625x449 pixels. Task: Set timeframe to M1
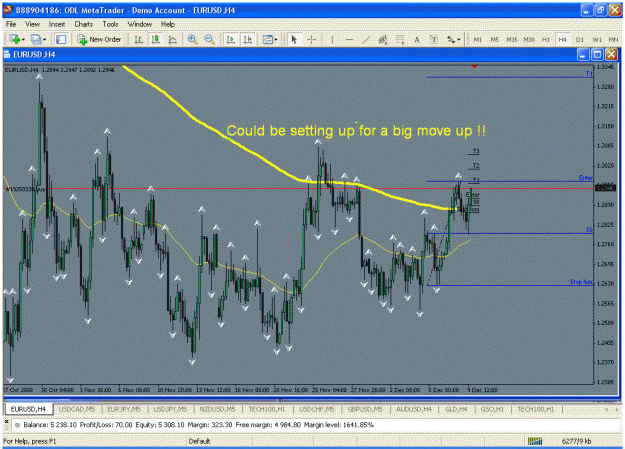pyautogui.click(x=478, y=39)
